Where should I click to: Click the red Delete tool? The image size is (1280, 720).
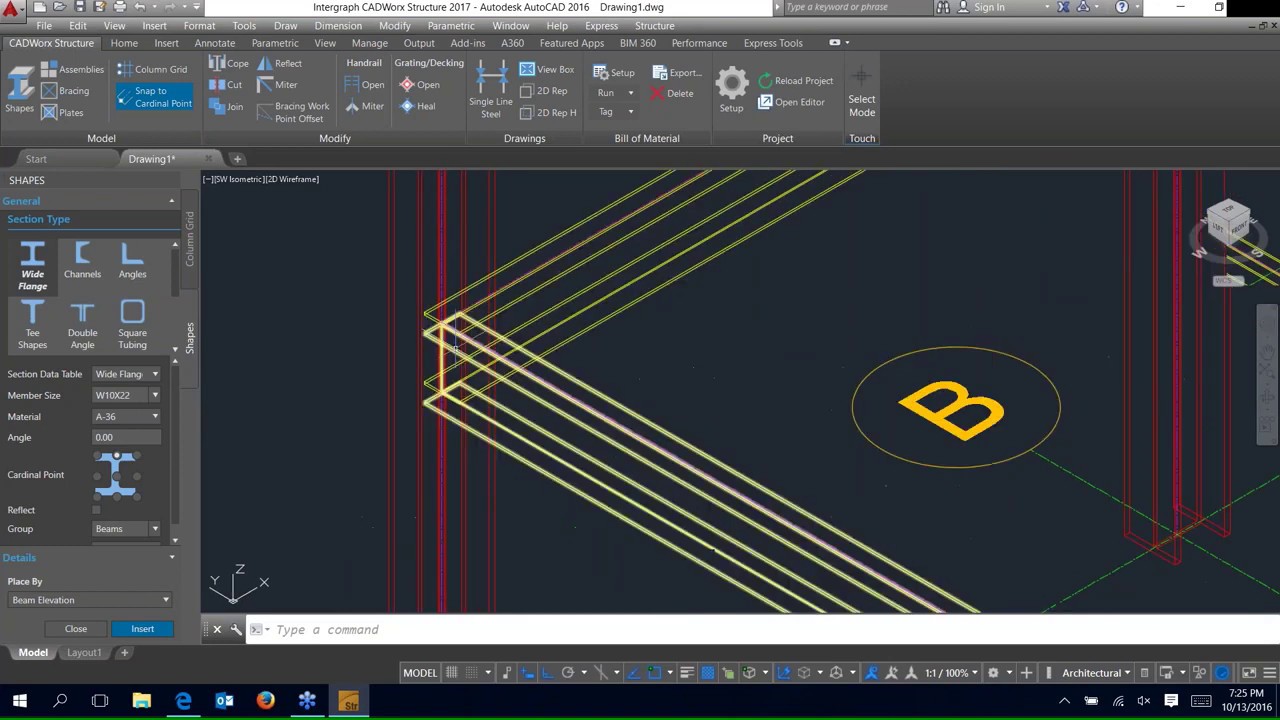click(x=672, y=94)
